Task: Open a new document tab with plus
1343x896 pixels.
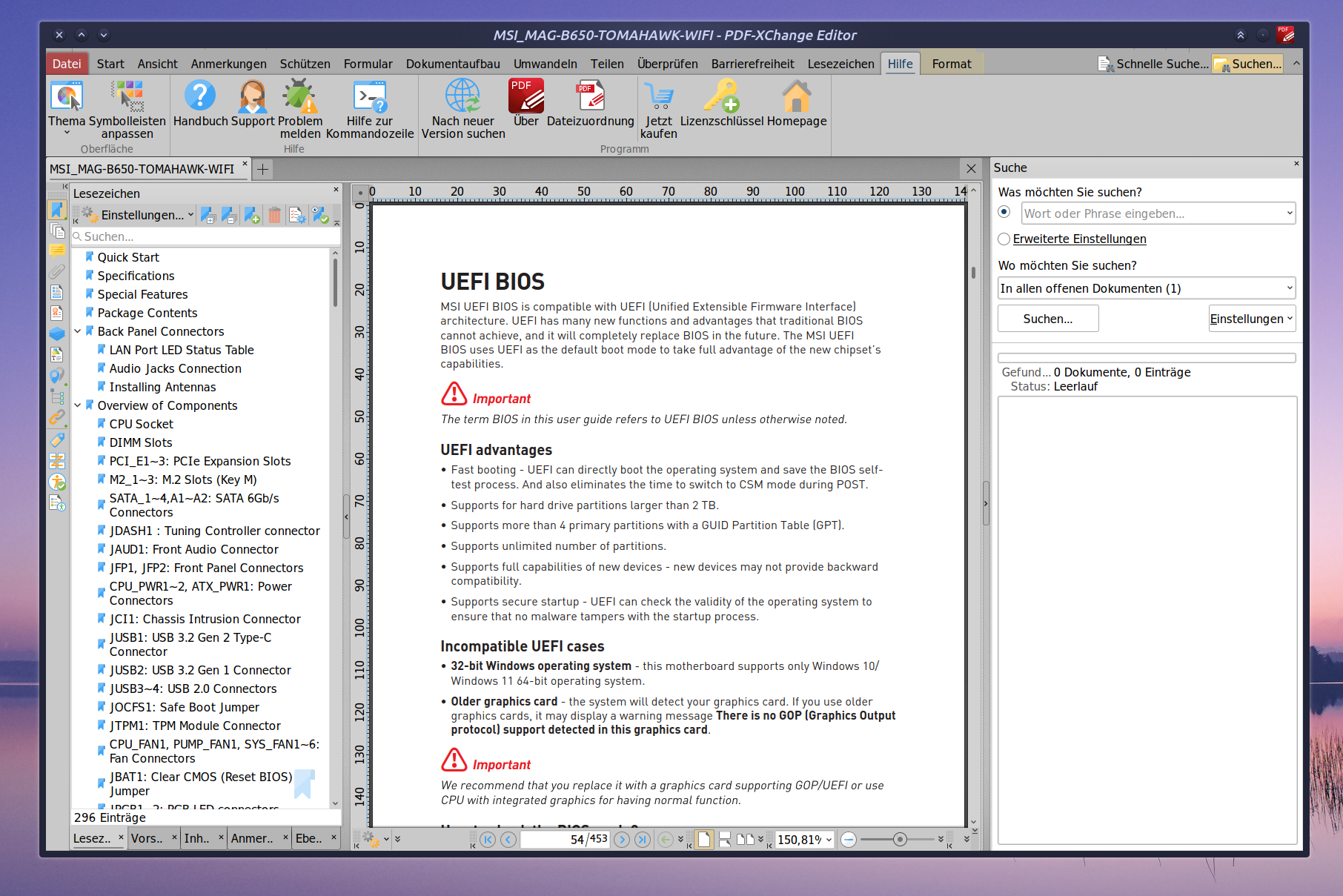Action: click(262, 170)
